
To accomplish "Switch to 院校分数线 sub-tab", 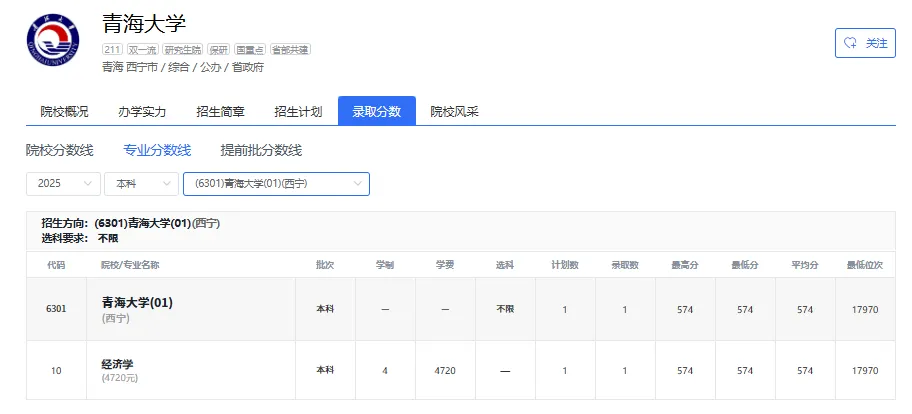I will pyautogui.click(x=60, y=151).
